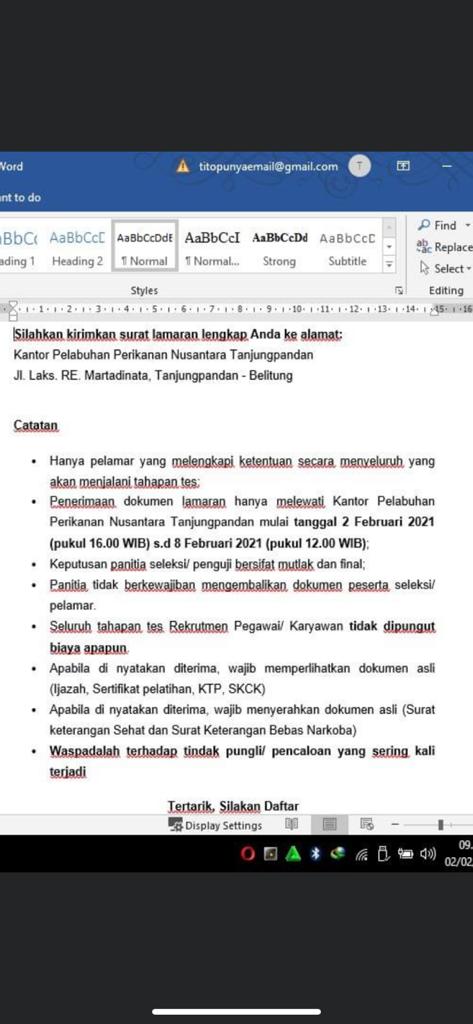Click the Display Settings status bar icon
Image resolution: width=473 pixels, height=1024 pixels.
(x=176, y=825)
